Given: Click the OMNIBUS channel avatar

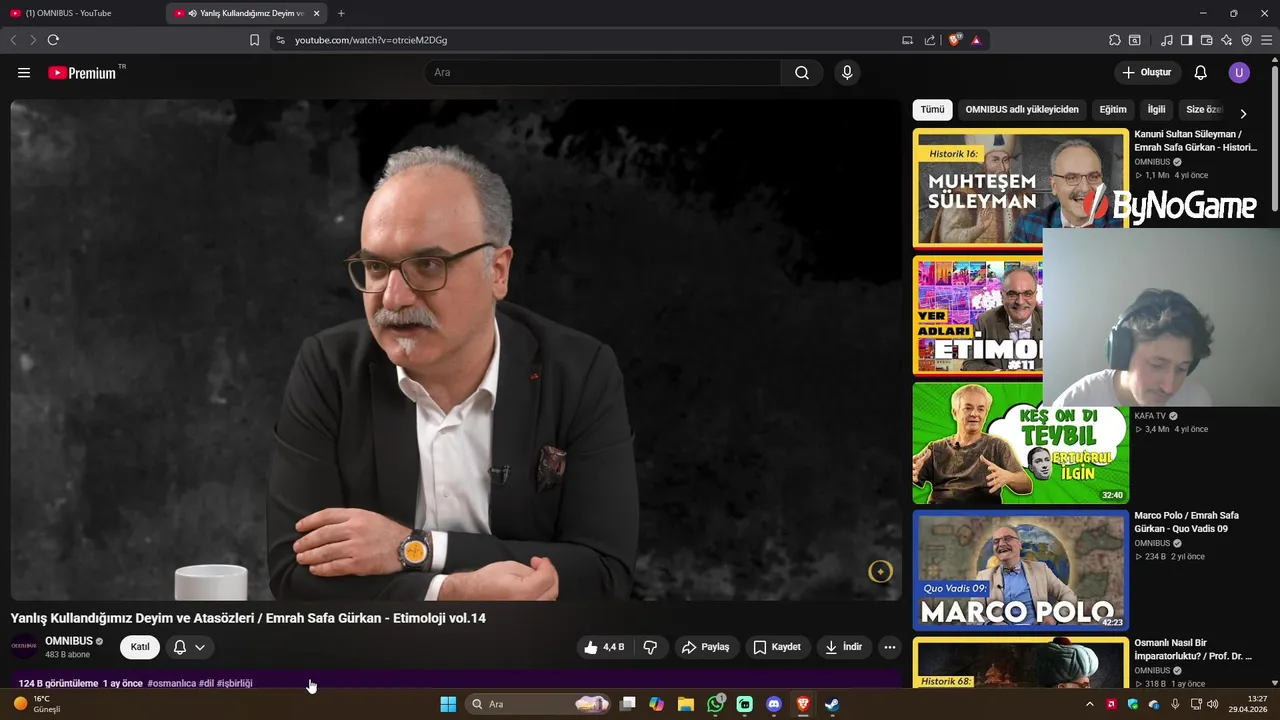Looking at the screenshot, I should coord(24,647).
